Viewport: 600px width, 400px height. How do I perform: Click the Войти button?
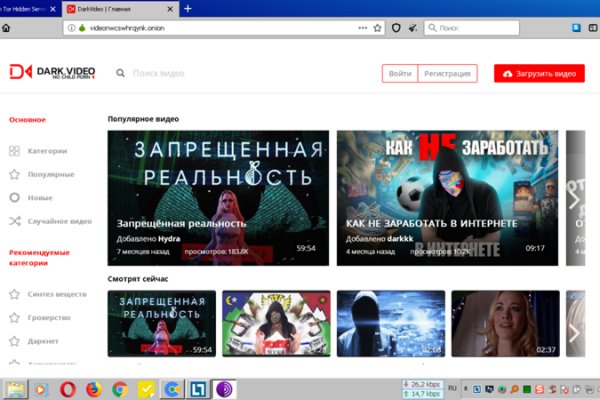pos(400,74)
